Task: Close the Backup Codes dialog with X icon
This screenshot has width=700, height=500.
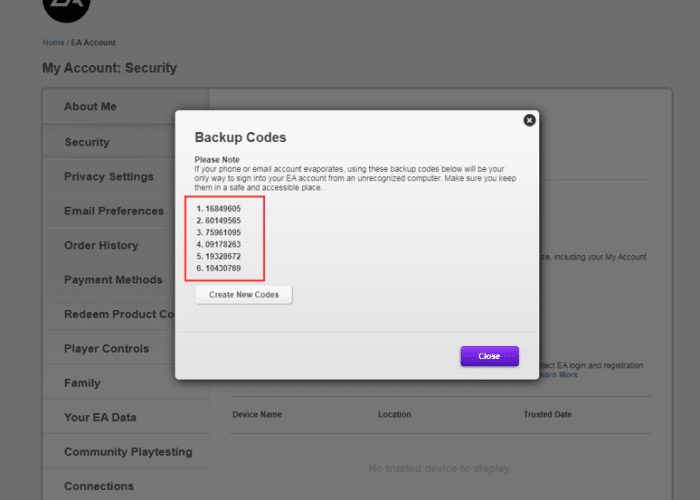Action: [x=529, y=120]
